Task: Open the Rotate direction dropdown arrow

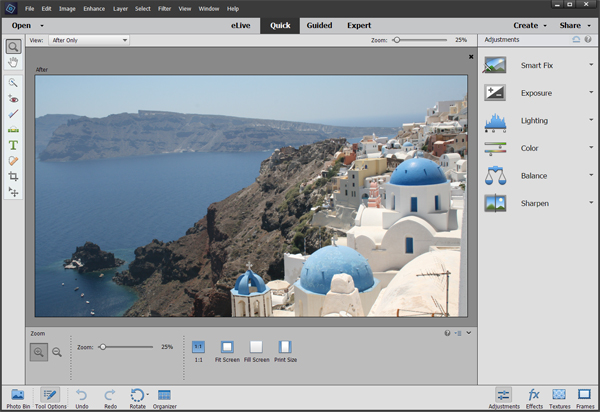Action: coord(147,394)
